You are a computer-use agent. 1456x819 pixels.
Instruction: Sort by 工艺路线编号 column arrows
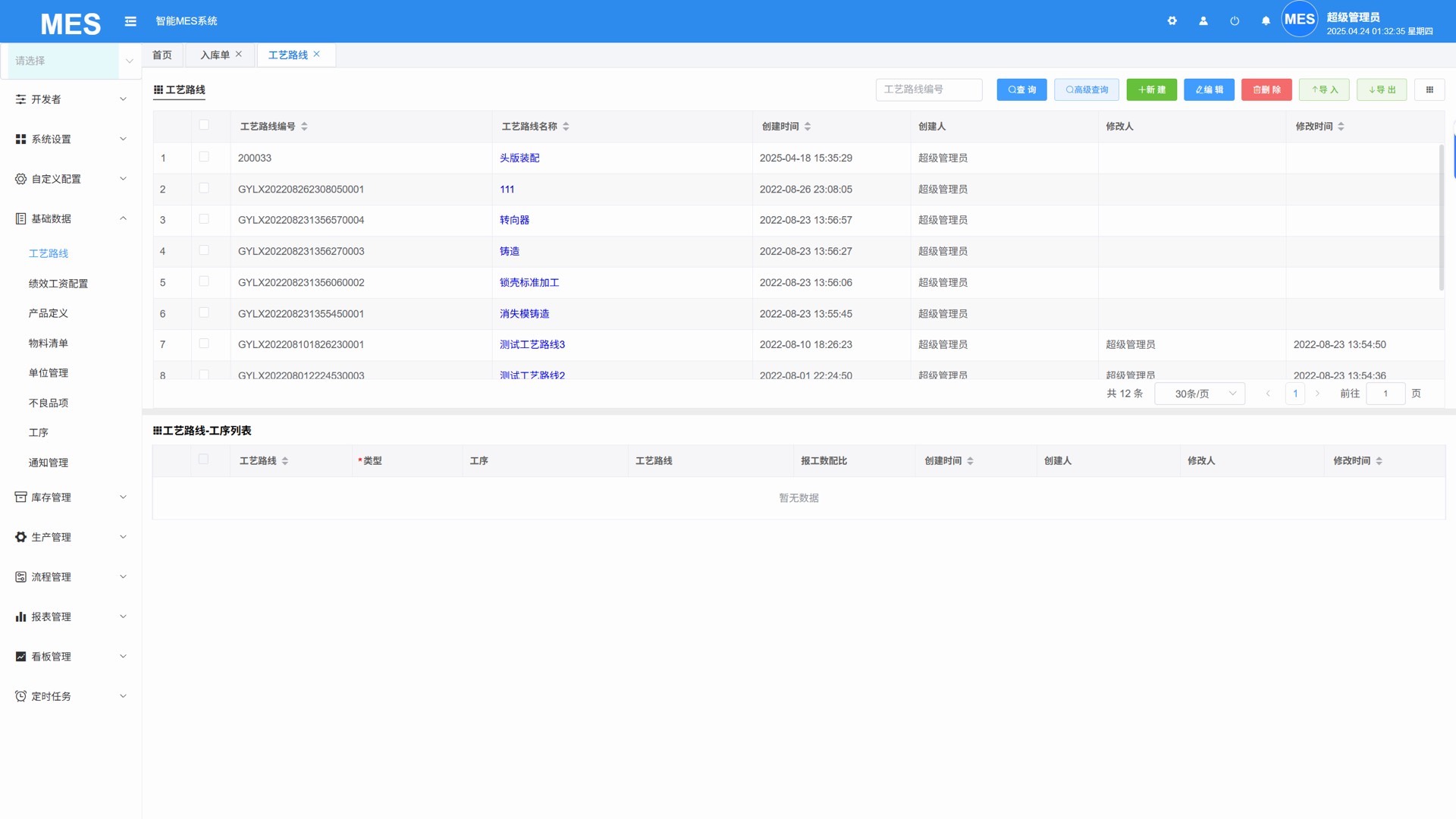tap(304, 127)
